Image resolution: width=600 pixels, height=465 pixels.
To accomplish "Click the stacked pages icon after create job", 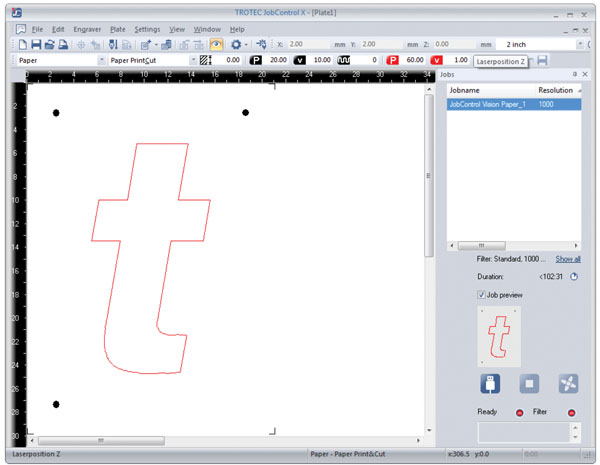I will click(166, 45).
